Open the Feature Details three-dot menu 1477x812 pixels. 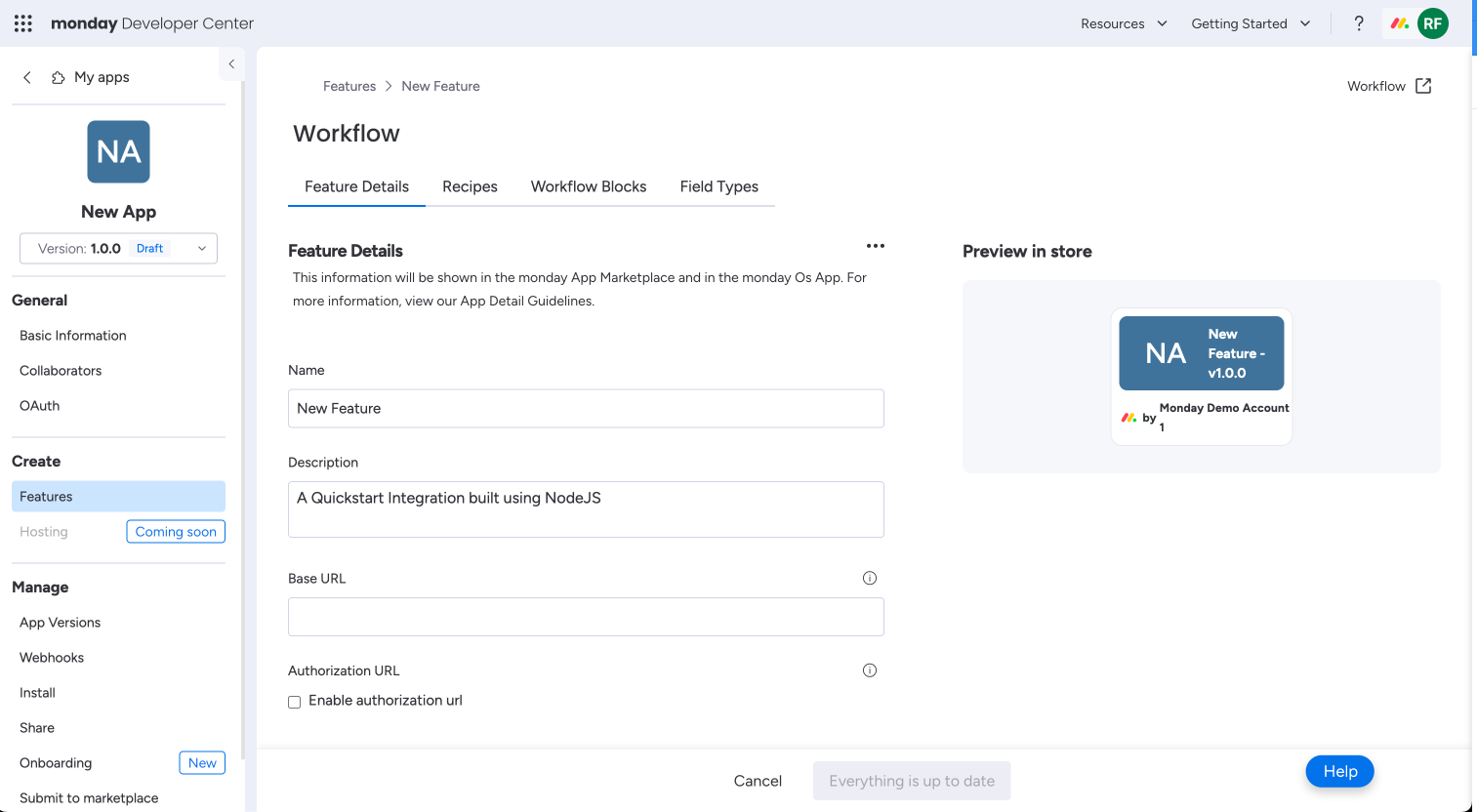click(876, 246)
